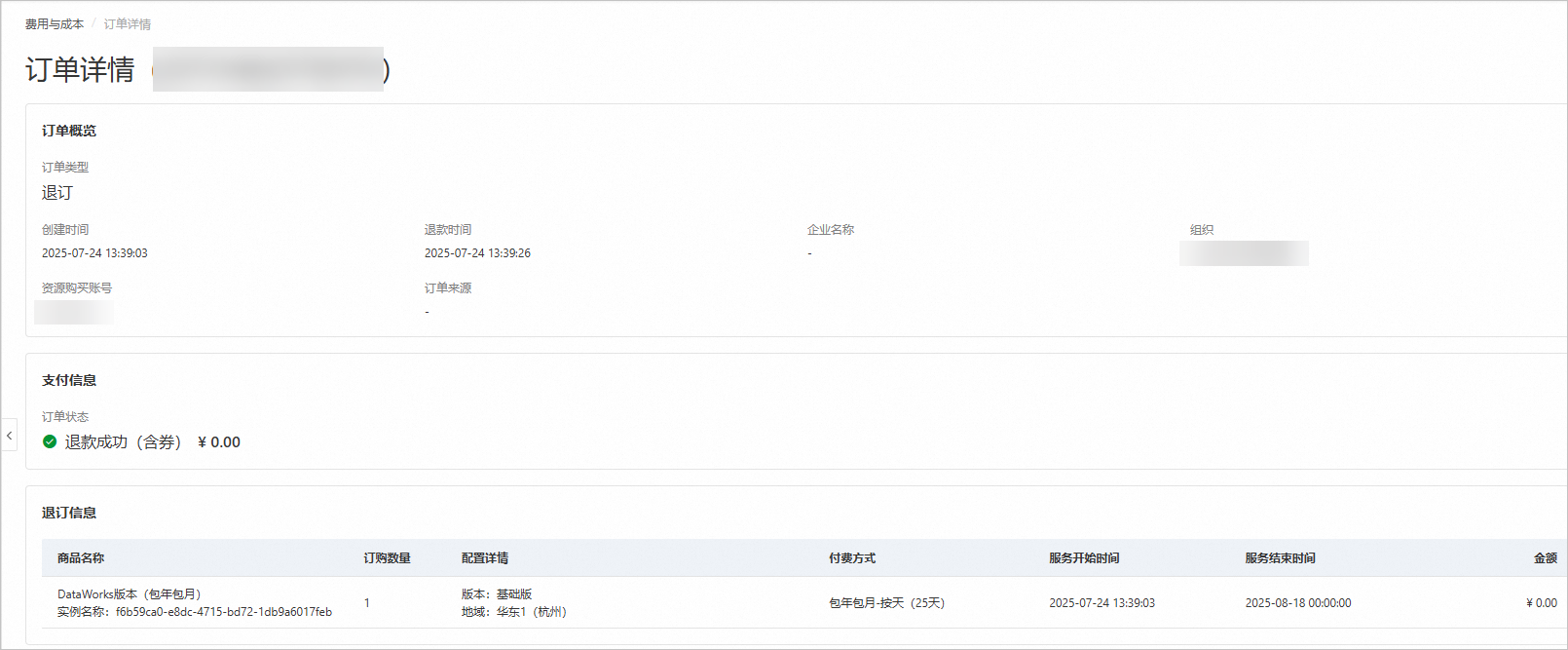Select the 包年包月-按天（25天）payment method
This screenshot has width=1568, height=650.
tap(887, 603)
